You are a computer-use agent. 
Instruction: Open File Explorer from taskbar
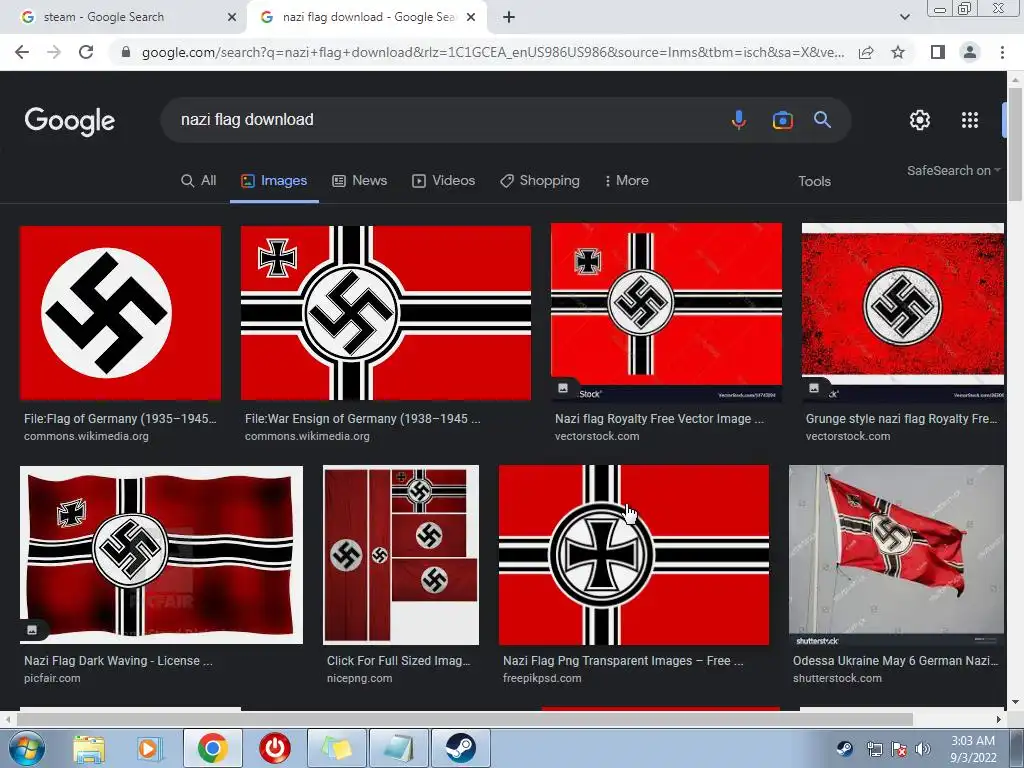pos(89,748)
